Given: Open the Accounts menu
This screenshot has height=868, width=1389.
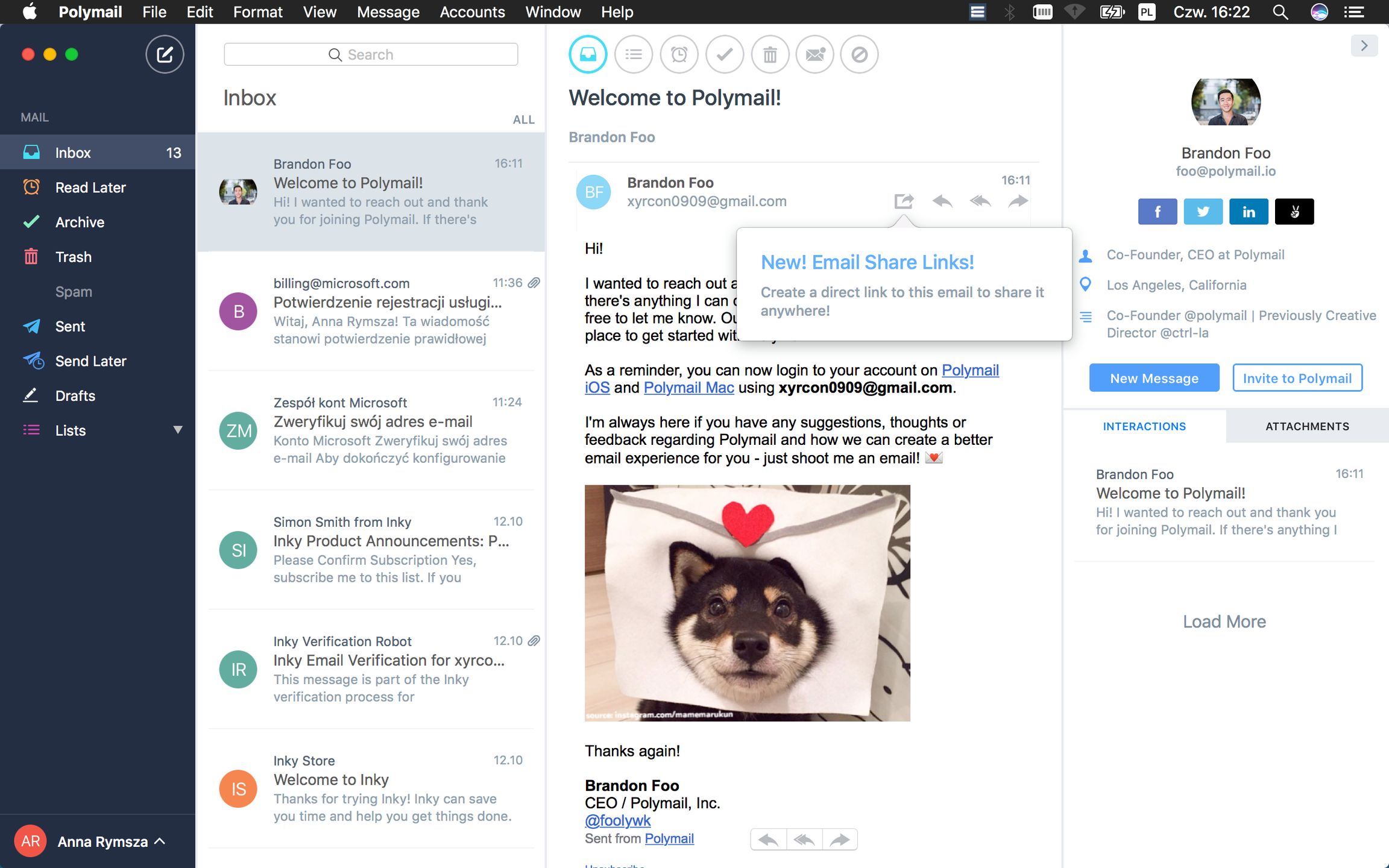Looking at the screenshot, I should 472,12.
